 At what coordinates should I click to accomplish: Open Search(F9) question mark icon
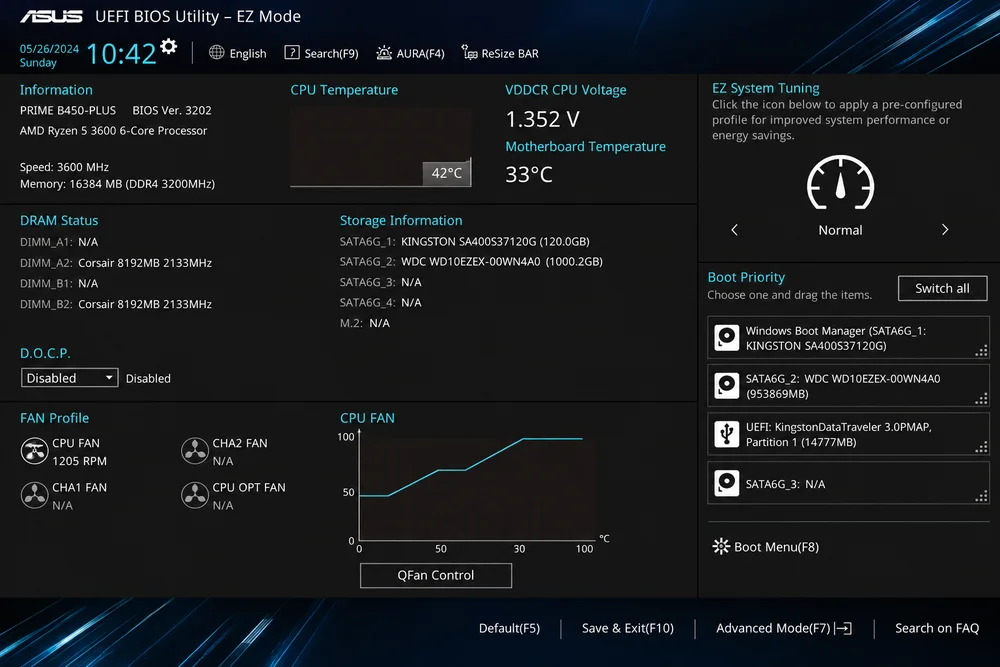pyautogui.click(x=291, y=52)
